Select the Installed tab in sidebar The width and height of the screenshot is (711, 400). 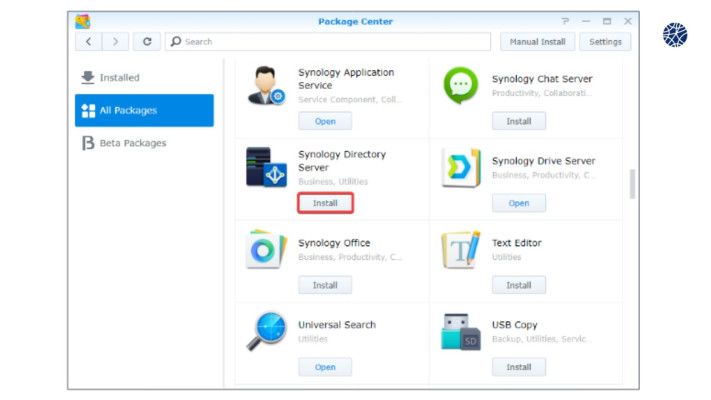[x=144, y=78]
